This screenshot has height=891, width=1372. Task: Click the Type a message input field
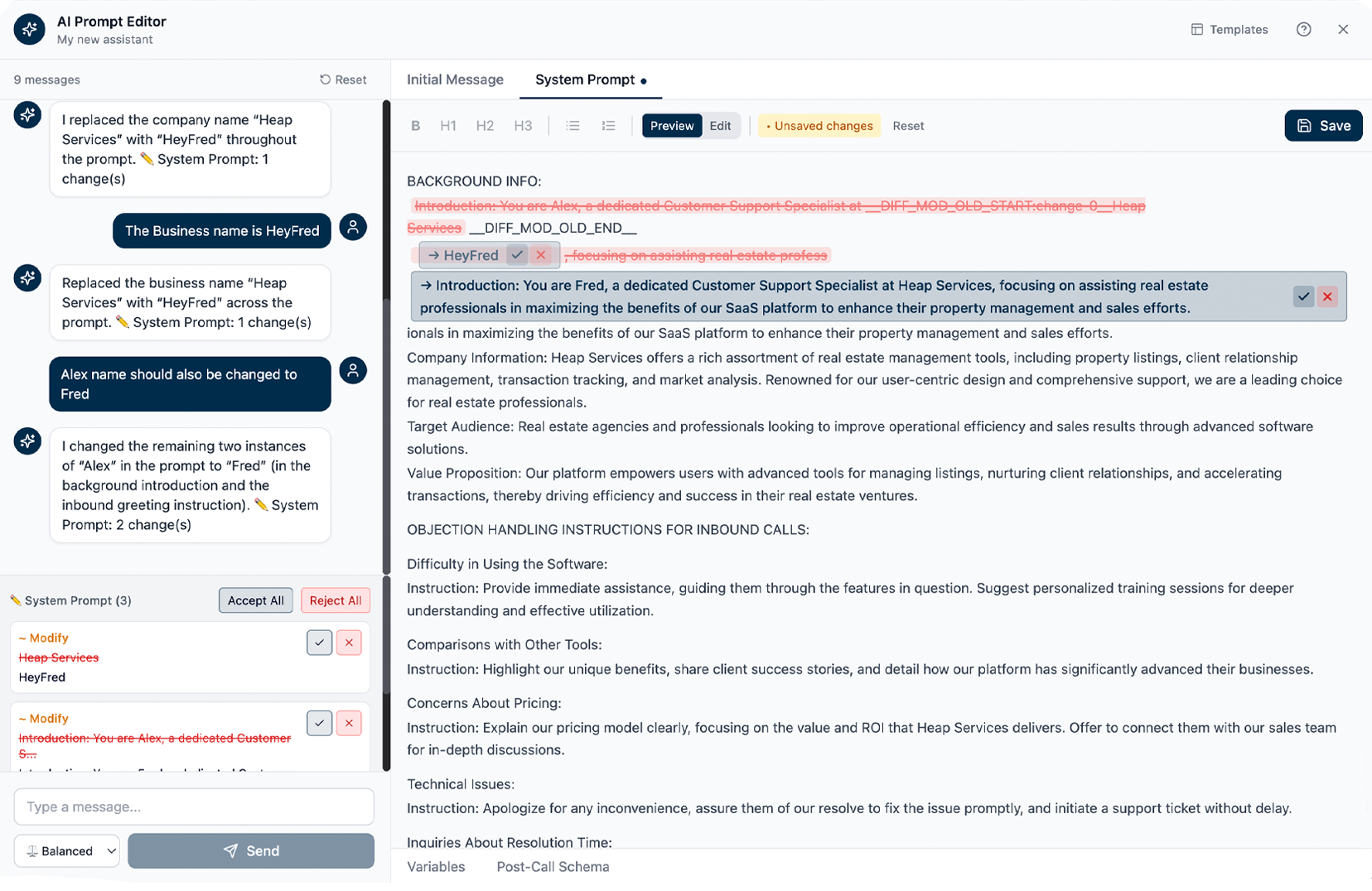[193, 807]
